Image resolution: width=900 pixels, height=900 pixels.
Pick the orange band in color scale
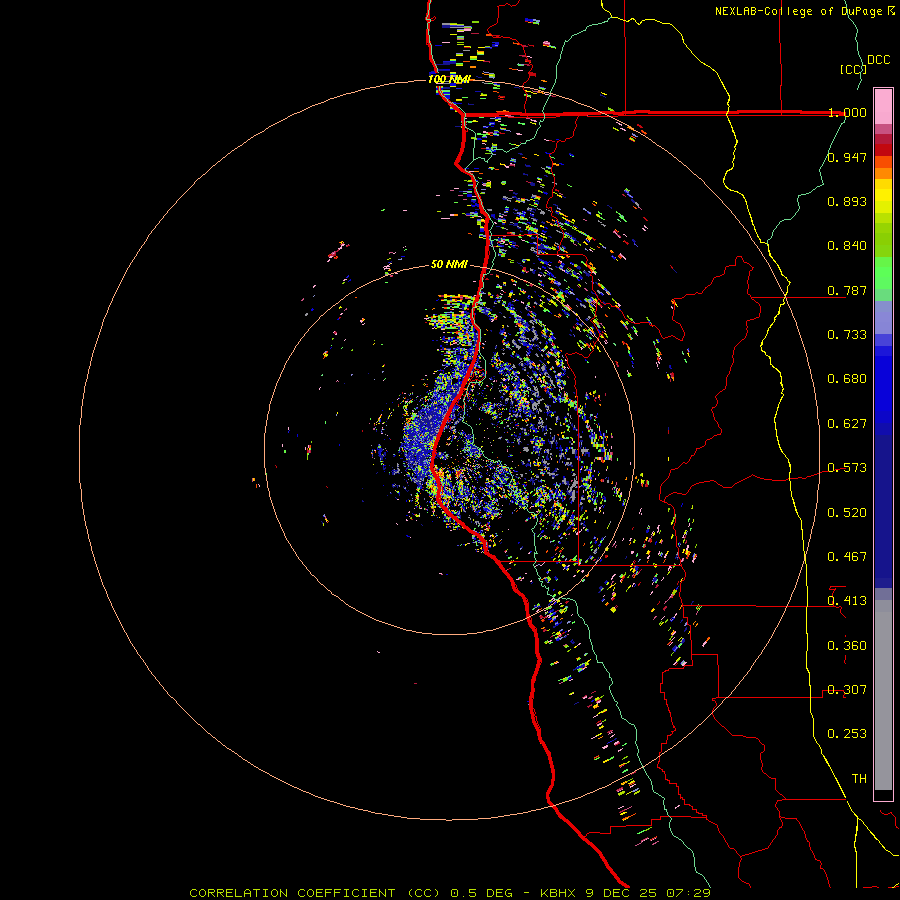[x=883, y=173]
